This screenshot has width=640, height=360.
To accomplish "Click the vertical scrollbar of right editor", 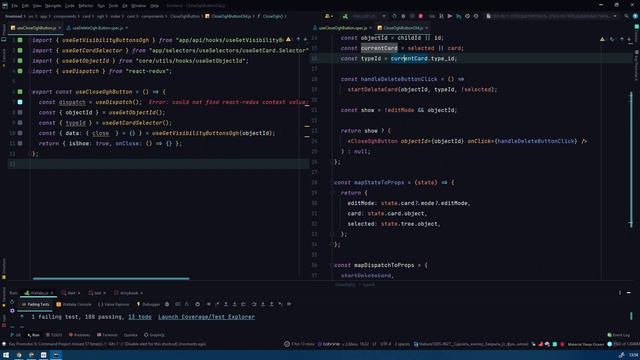I will pos(631,160).
